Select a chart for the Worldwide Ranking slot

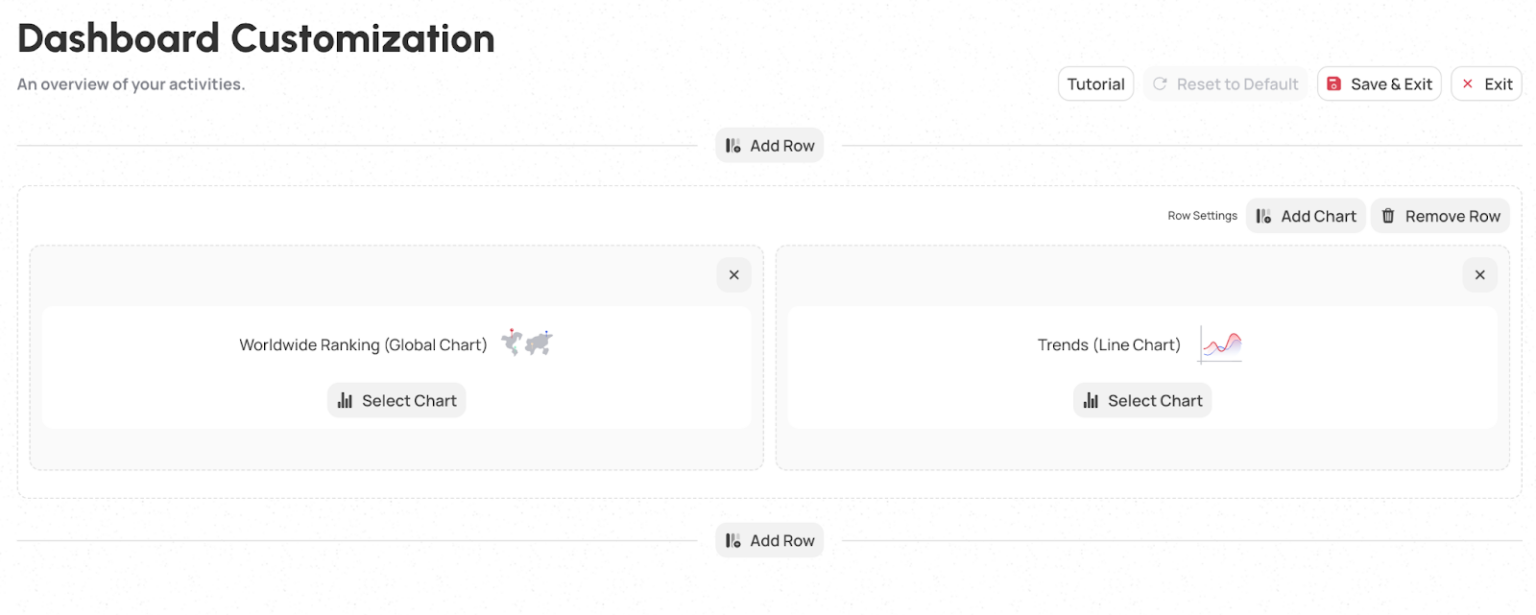click(396, 400)
